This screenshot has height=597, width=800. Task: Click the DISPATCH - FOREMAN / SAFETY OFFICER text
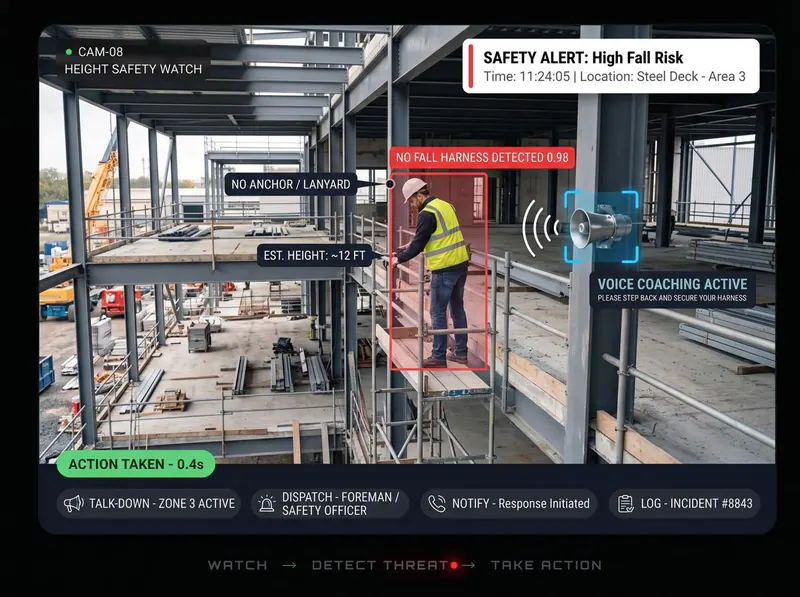click(341, 504)
